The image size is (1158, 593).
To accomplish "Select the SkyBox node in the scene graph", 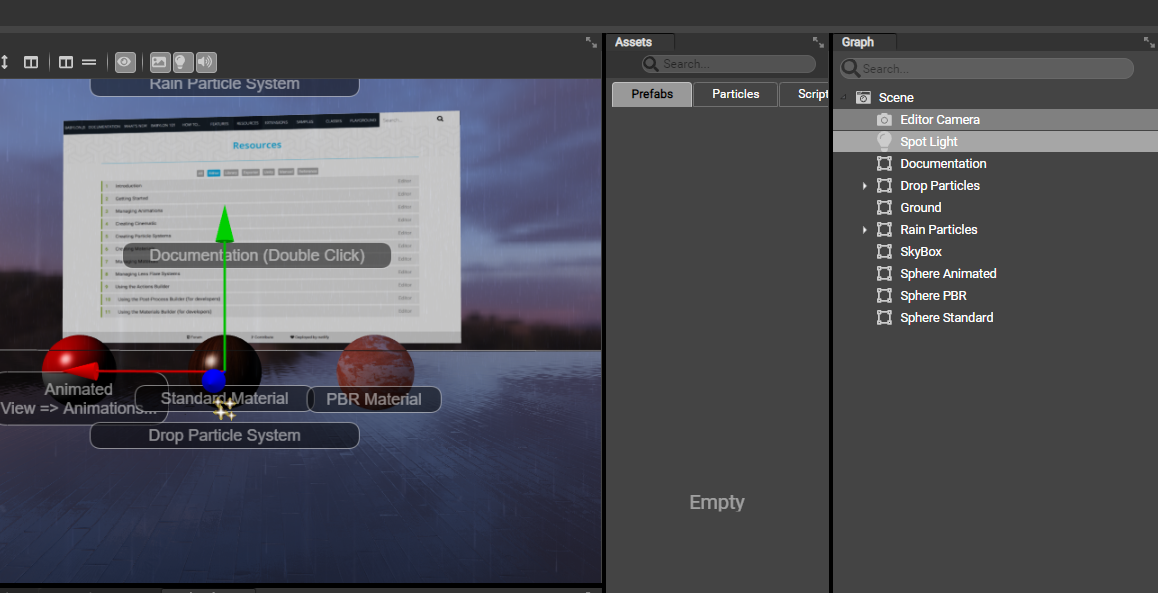I will [921, 251].
